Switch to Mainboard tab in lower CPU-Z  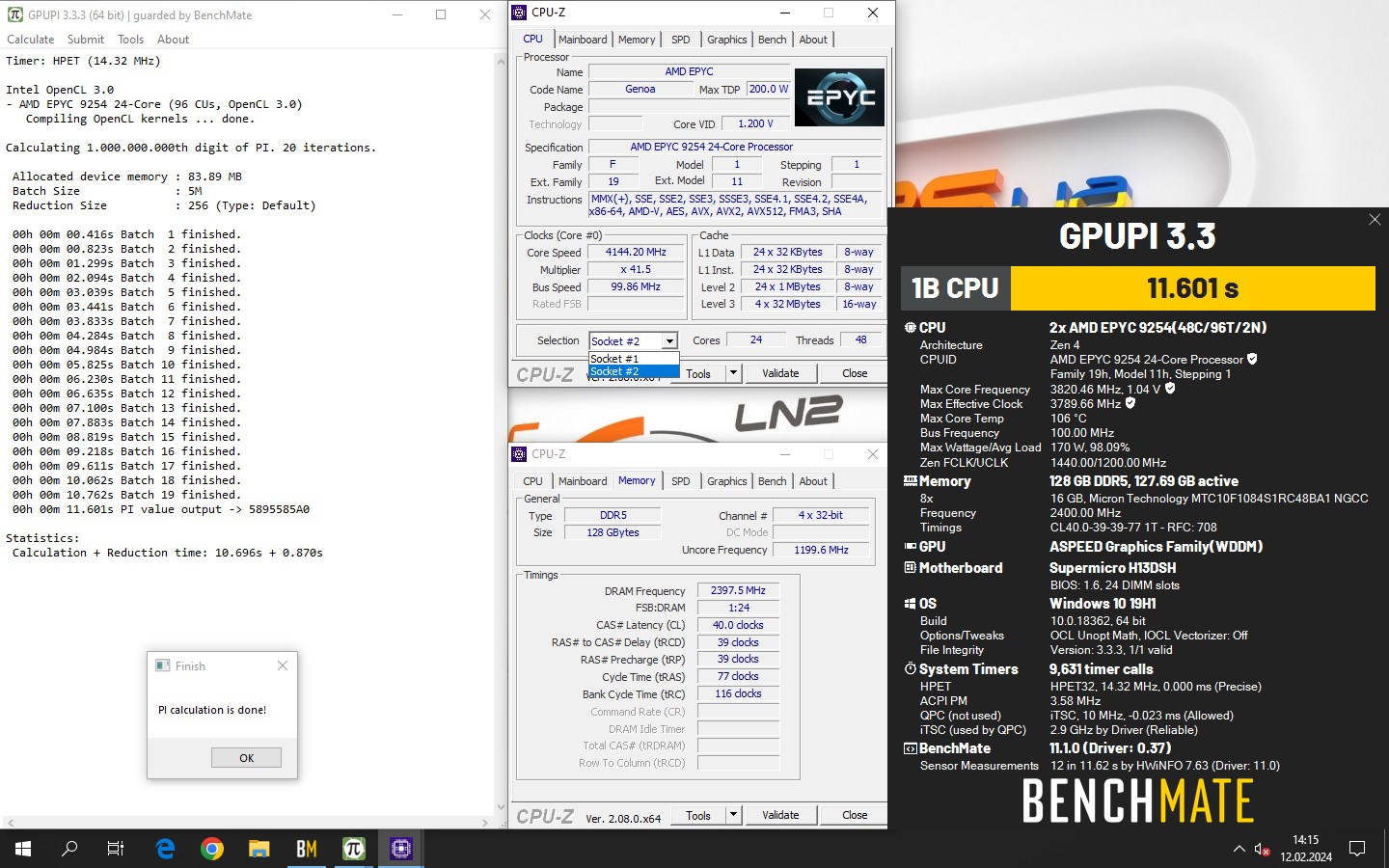[x=583, y=481]
